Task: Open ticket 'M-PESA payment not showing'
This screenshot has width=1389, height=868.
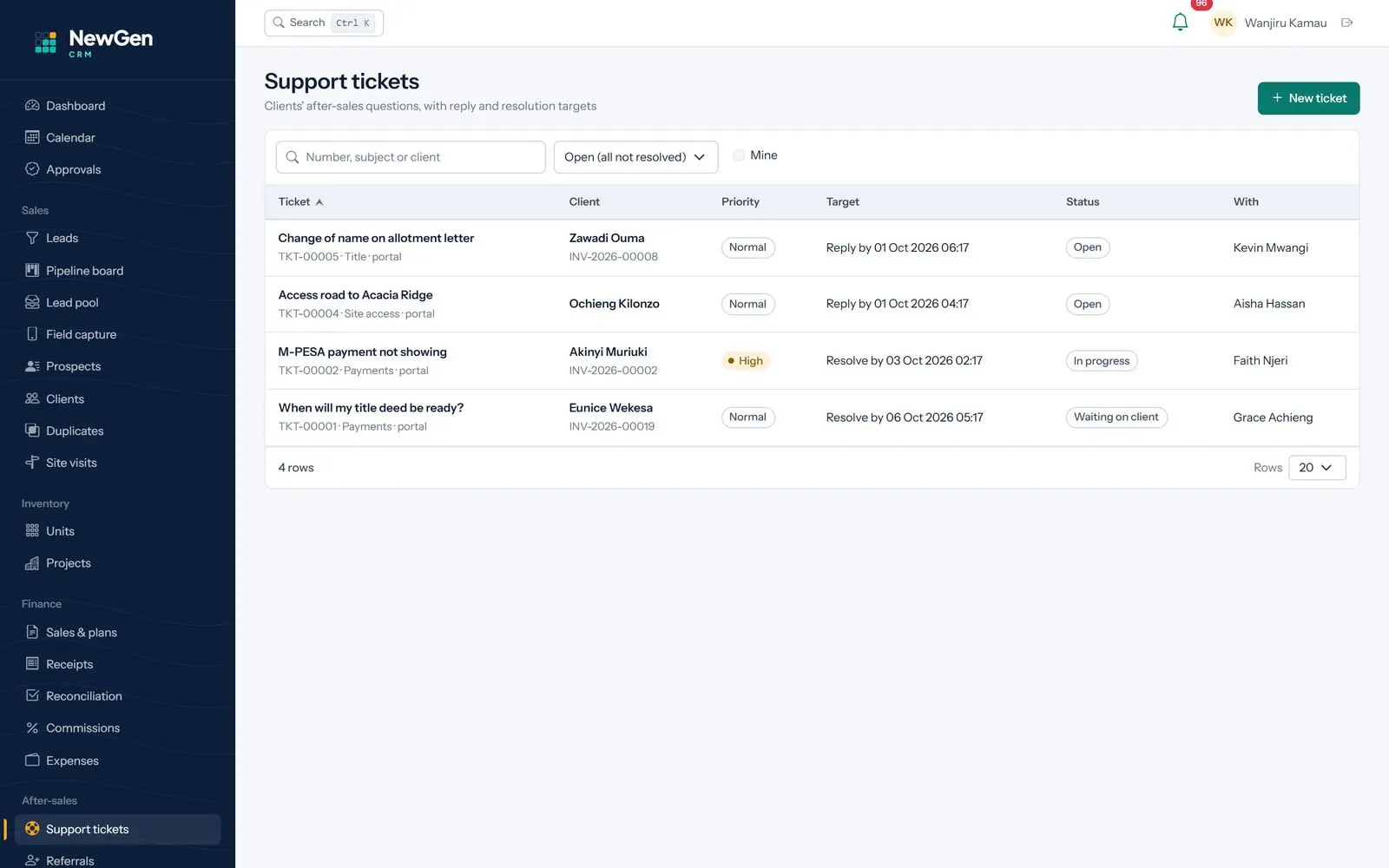Action: click(362, 352)
